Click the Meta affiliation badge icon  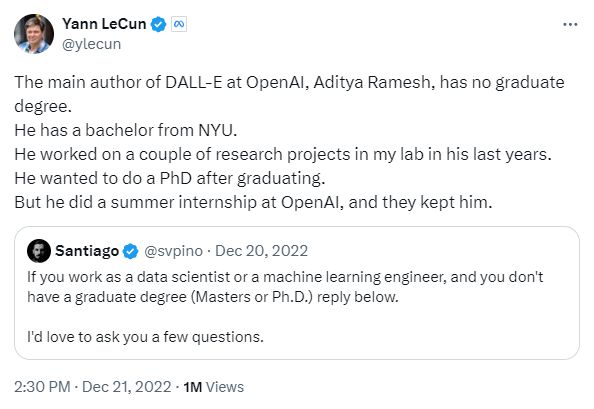(x=179, y=24)
